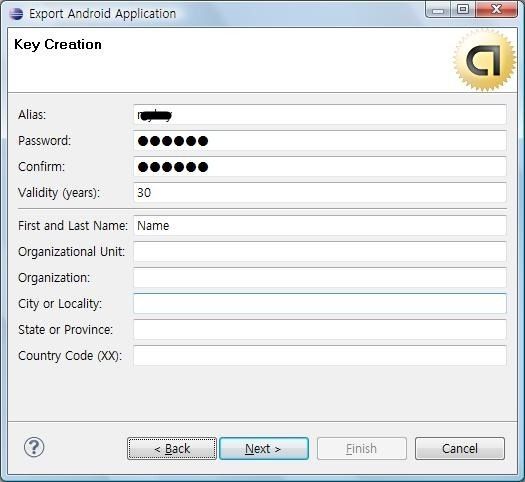
Task: Click the help question mark icon
Action: [34, 447]
